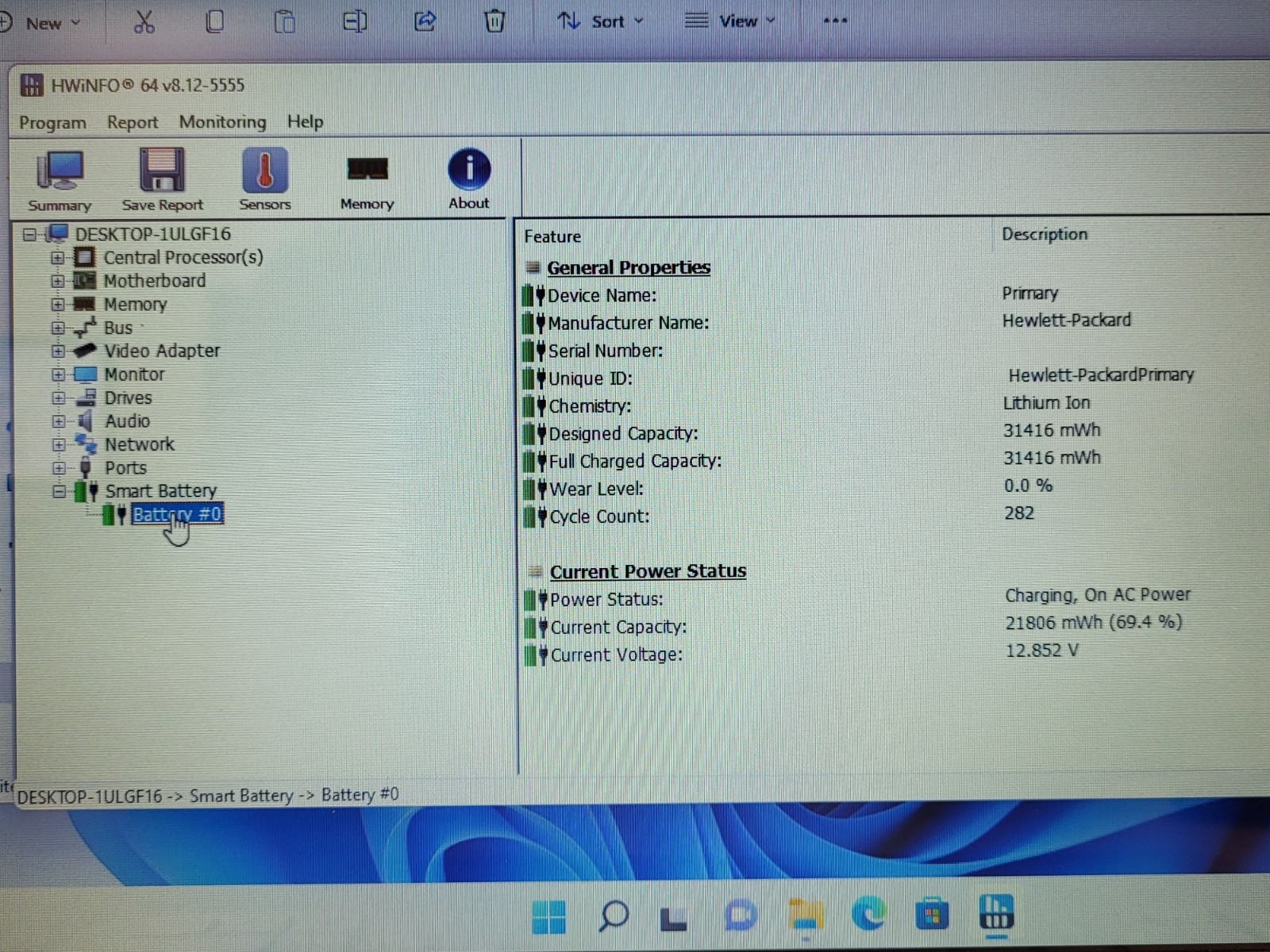Screen dimensions: 1270x952
Task: Click the Share icon in Explorer toolbar
Action: pyautogui.click(x=425, y=21)
